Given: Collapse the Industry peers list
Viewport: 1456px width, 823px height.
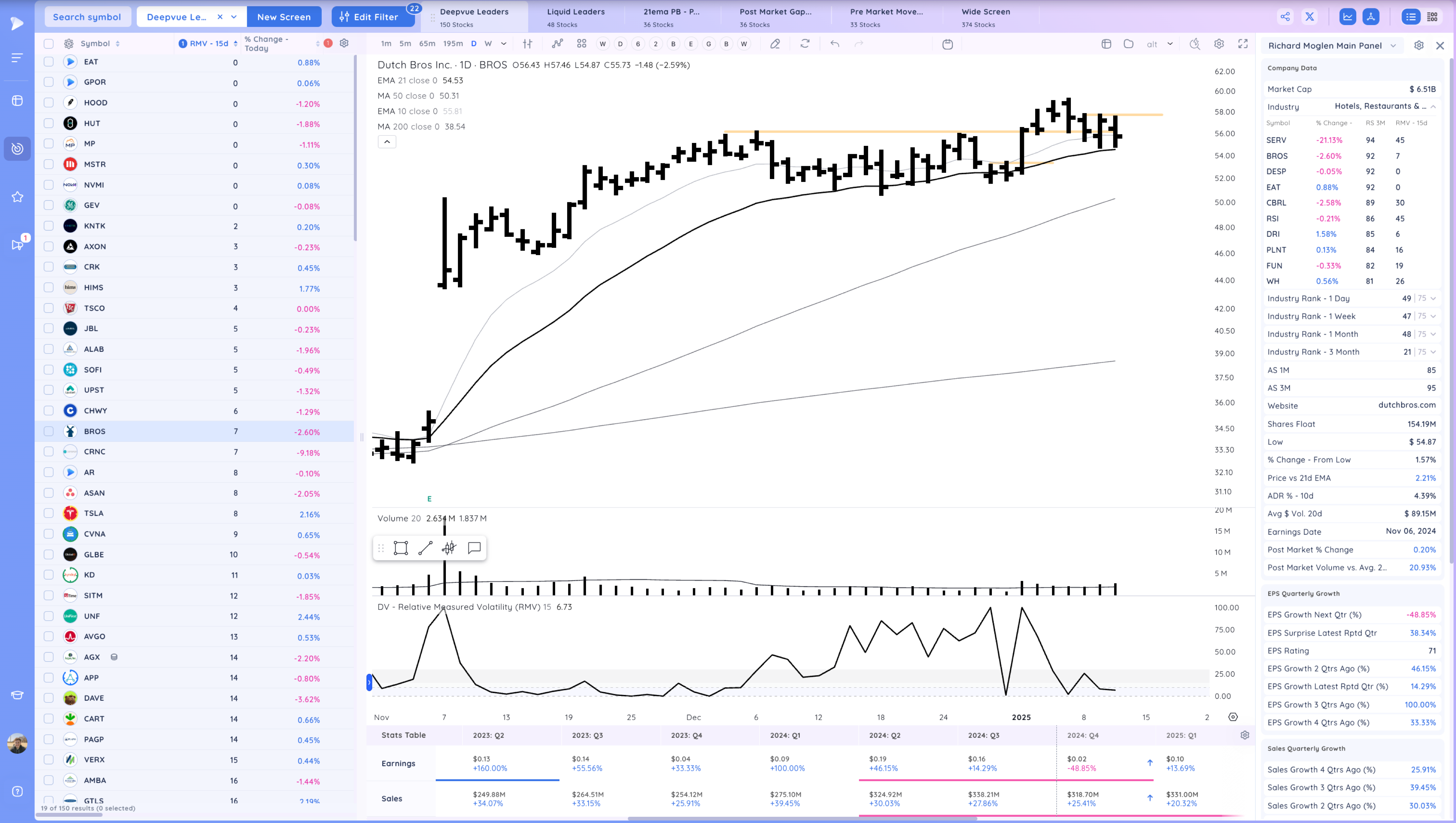Looking at the screenshot, I should click(x=1433, y=107).
